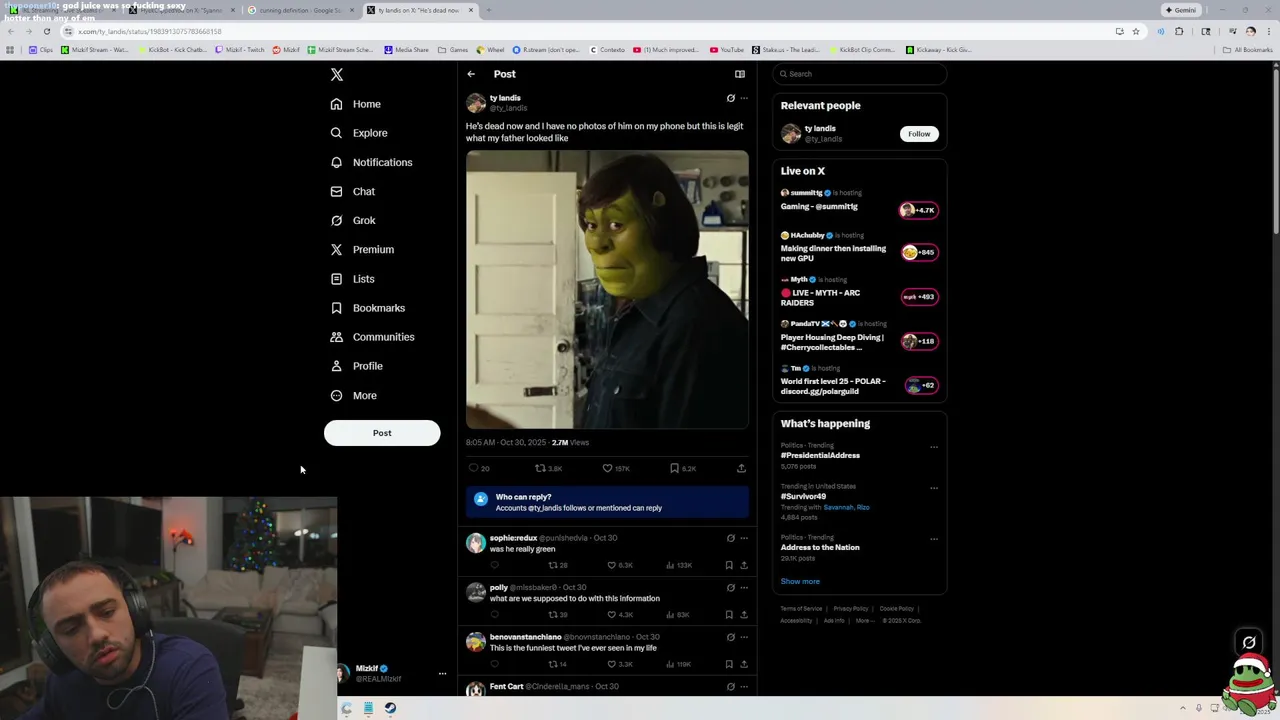Click the reply icon with 20 replies
The height and width of the screenshot is (720, 1280).
[474, 468]
